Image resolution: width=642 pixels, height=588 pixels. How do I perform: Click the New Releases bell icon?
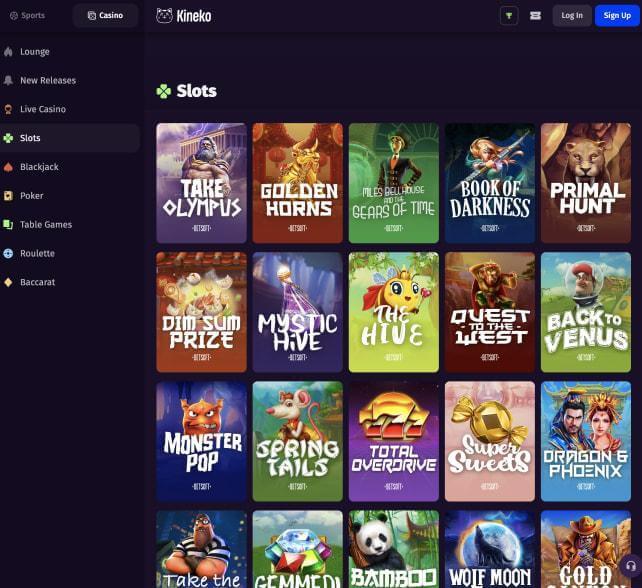9,81
